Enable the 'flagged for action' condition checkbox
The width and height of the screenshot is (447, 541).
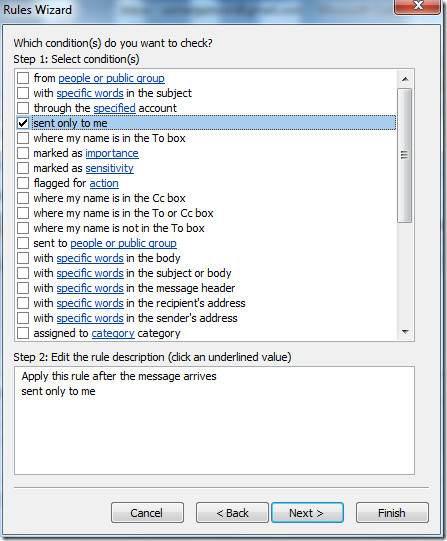(x=23, y=183)
